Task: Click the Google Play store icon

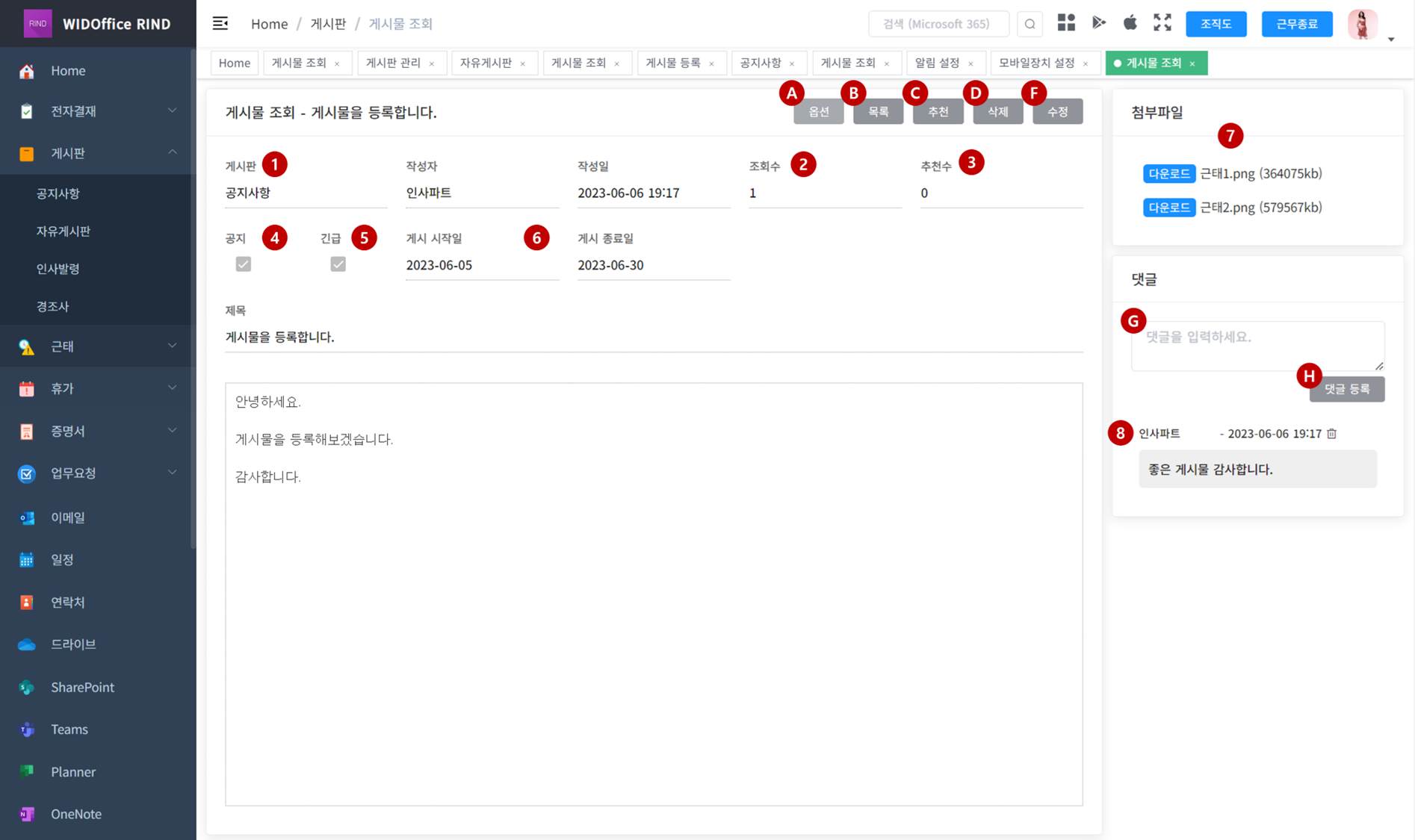Action: coord(1098,23)
